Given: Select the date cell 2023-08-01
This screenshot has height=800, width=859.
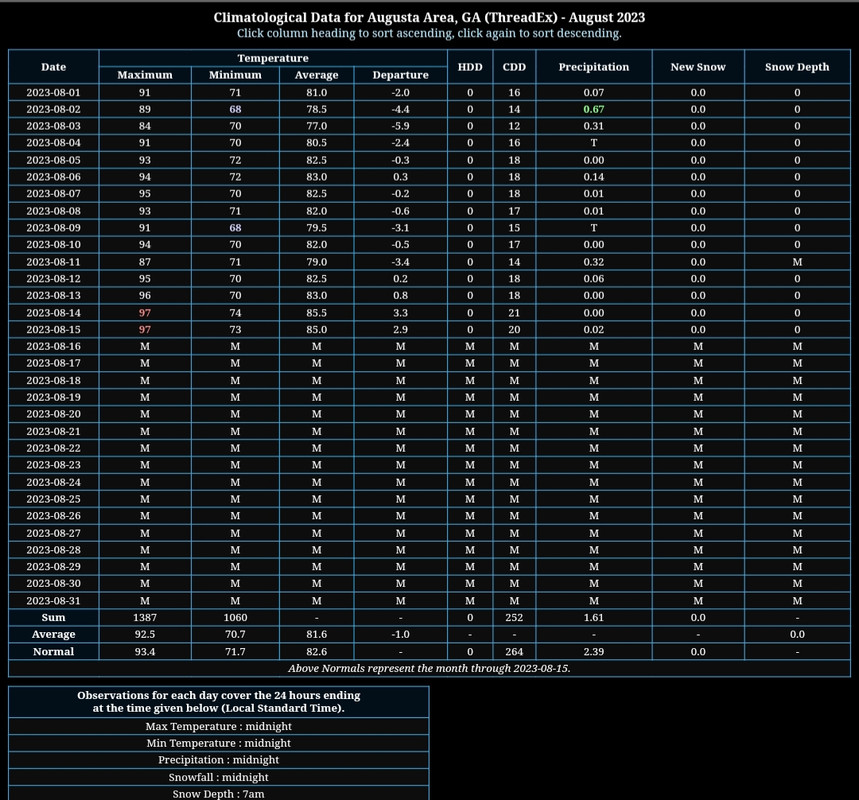Looking at the screenshot, I should pos(53,93).
